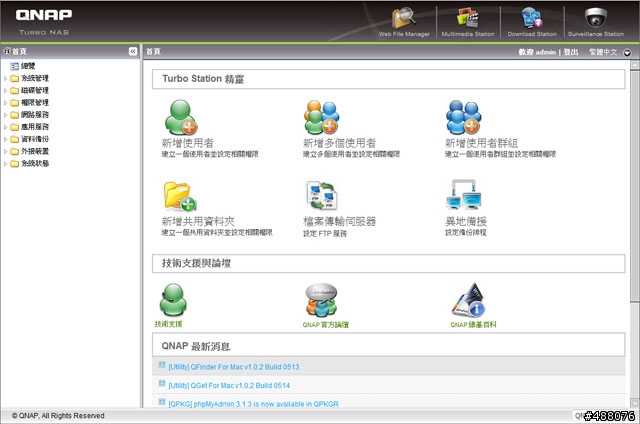Click news icon beside QGet For Mac
This screenshot has height=424, width=640.
tap(162, 384)
